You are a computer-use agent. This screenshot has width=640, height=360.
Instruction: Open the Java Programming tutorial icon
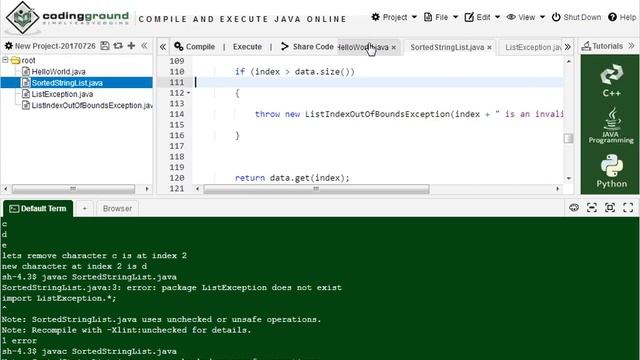(611, 125)
